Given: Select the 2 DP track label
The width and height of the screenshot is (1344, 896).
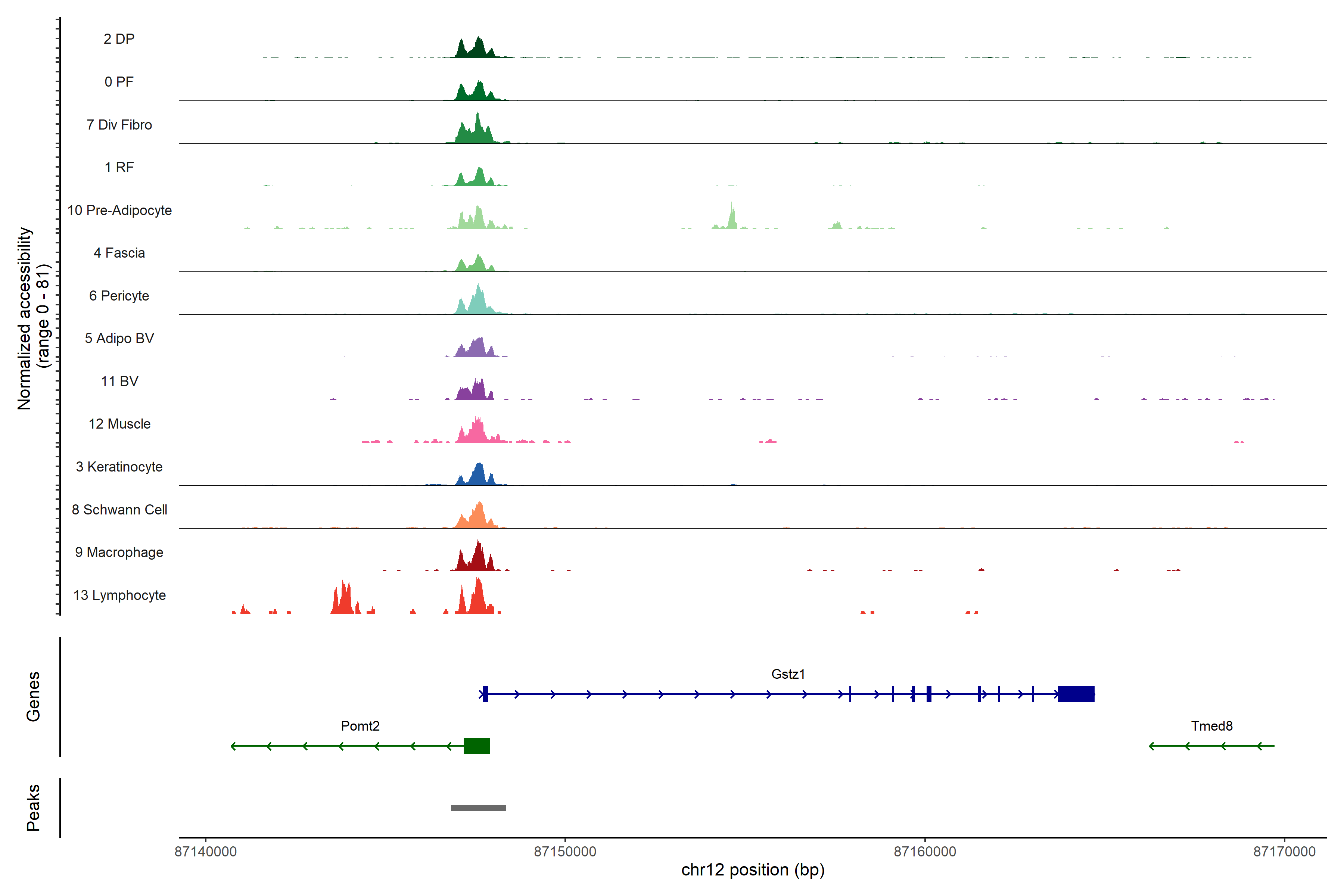Looking at the screenshot, I should (x=119, y=39).
